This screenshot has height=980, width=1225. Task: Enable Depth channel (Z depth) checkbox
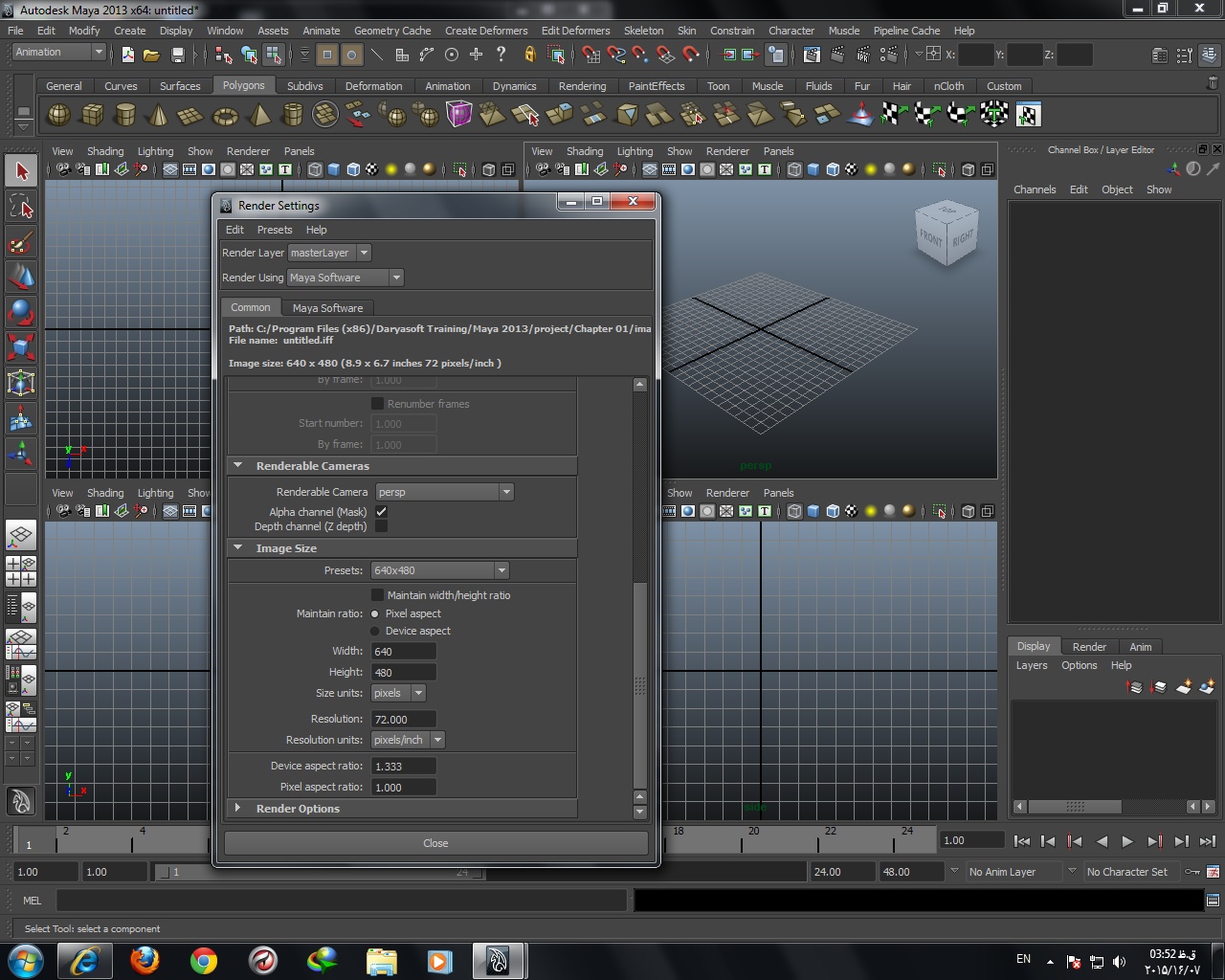pos(381,526)
